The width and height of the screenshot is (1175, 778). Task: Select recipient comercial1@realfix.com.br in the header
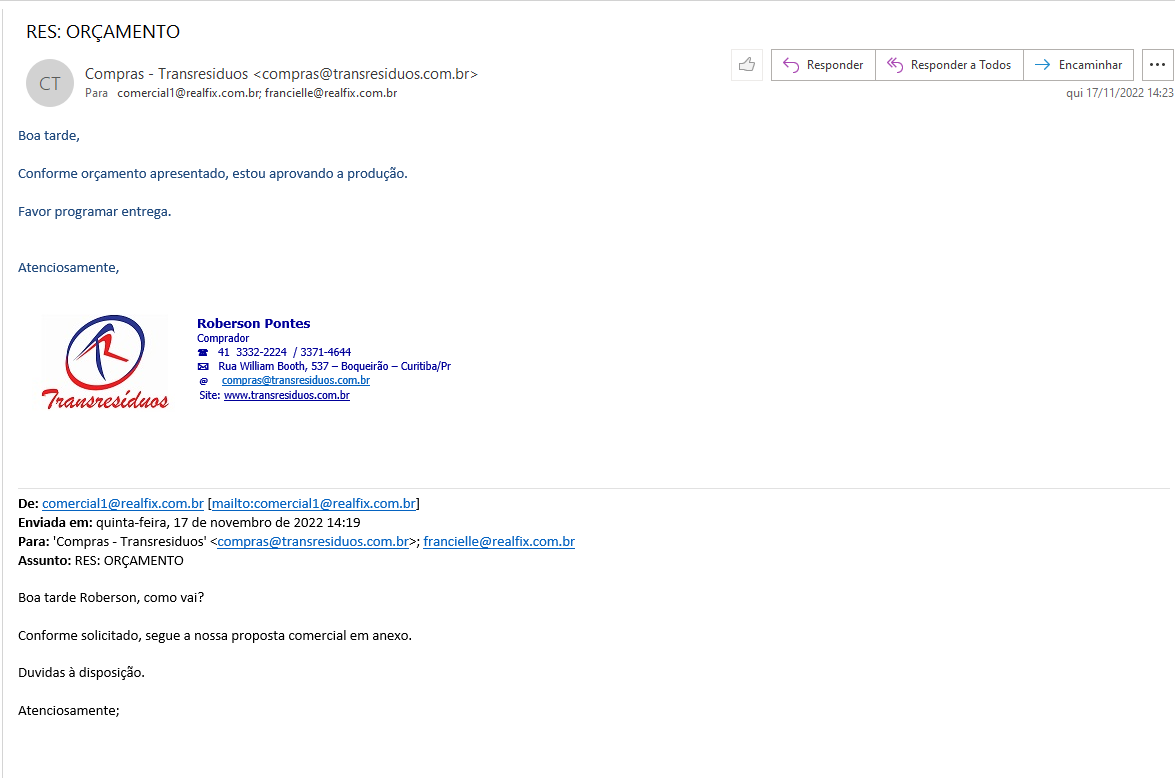click(x=188, y=93)
